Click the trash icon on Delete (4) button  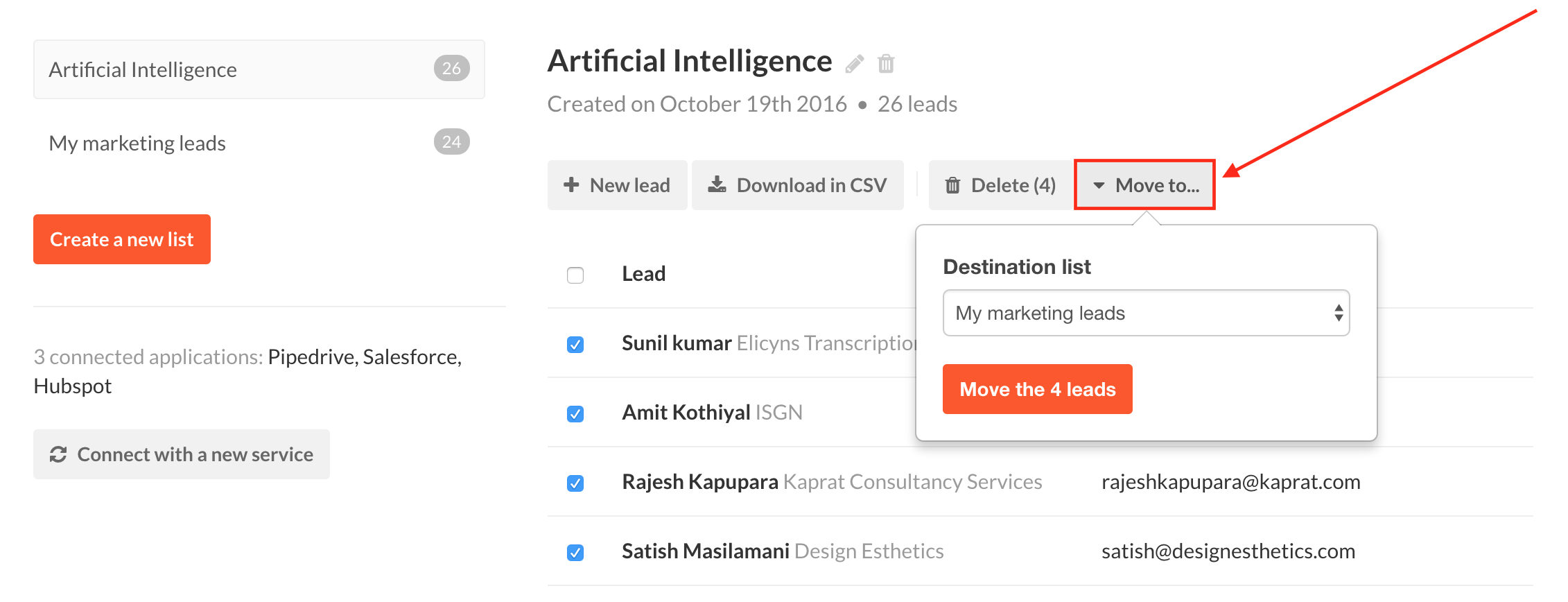tap(953, 185)
